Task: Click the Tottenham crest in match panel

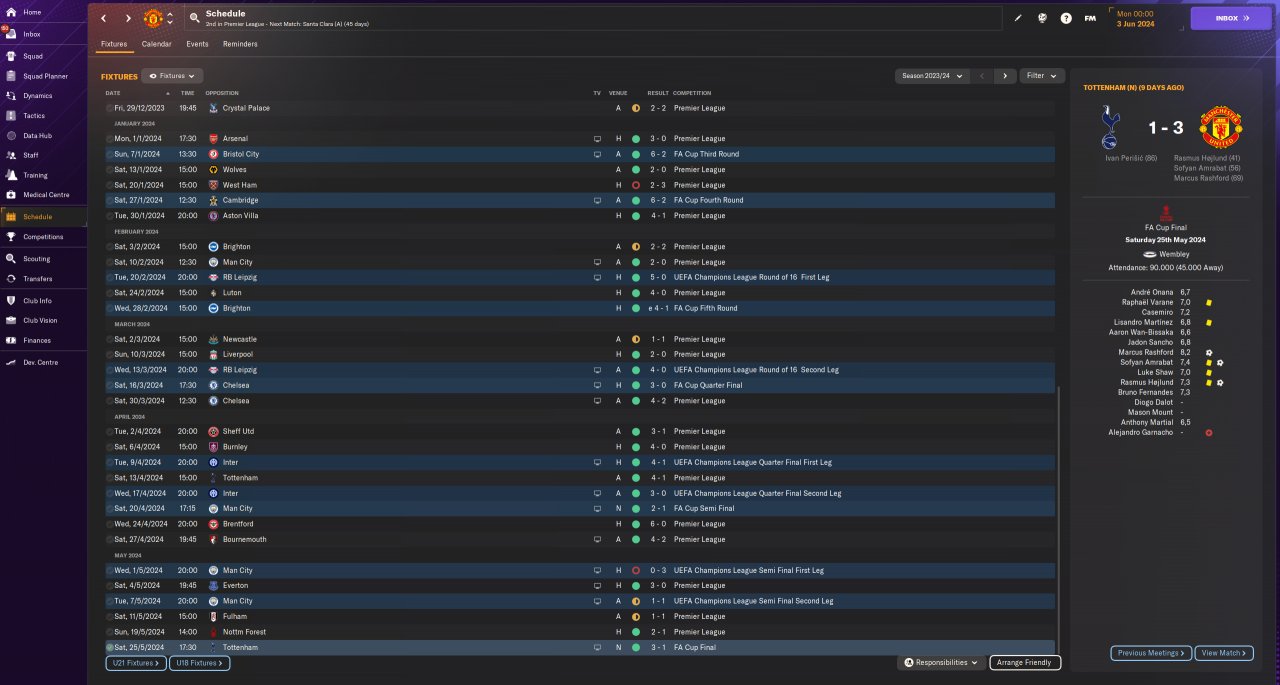Action: point(1109,126)
